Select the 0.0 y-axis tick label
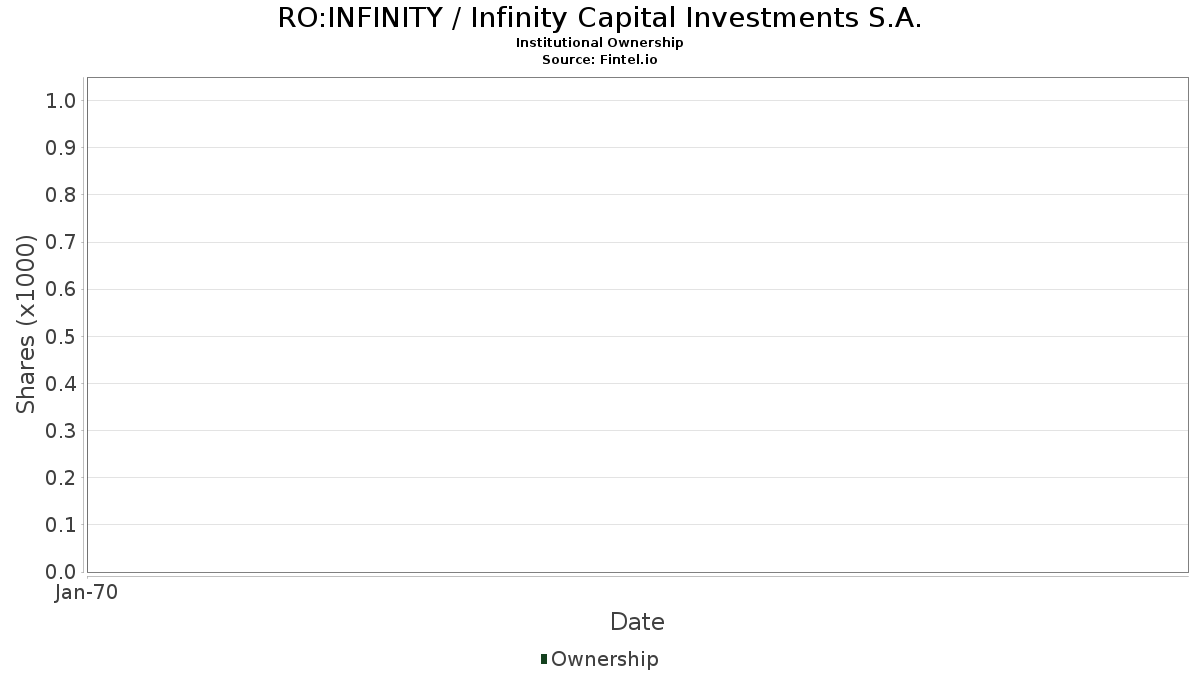Screen dimensions: 1200x675 61,571
